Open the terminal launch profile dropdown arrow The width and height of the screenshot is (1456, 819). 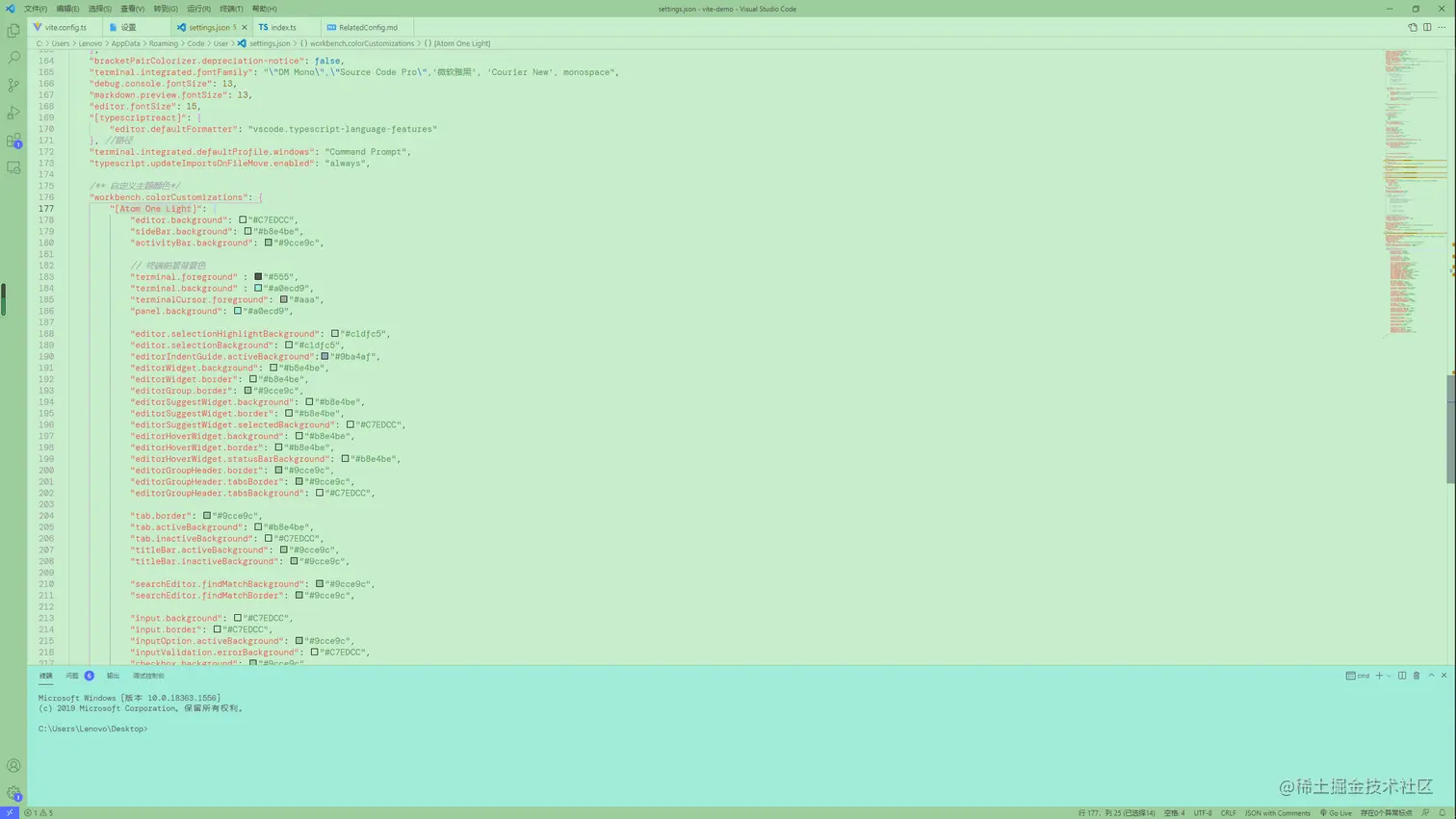pyautogui.click(x=1389, y=676)
